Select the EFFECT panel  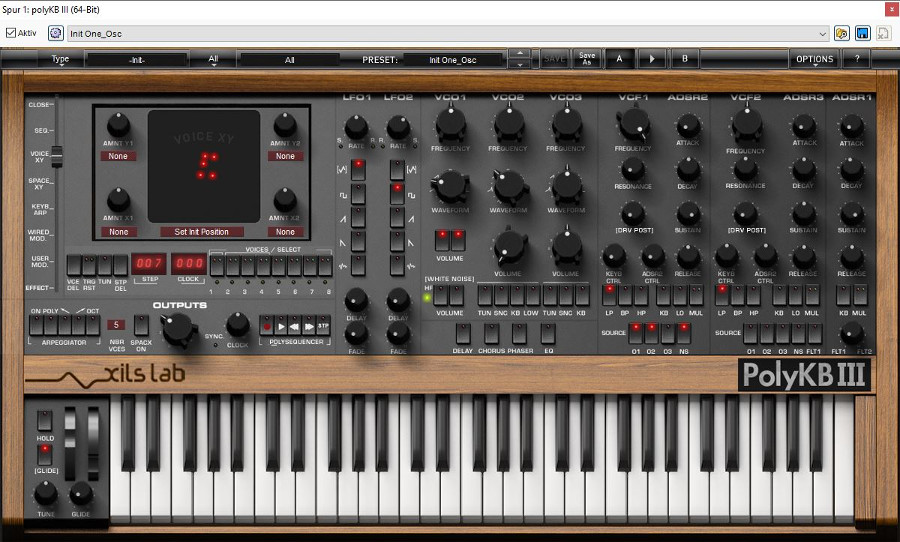pos(38,288)
